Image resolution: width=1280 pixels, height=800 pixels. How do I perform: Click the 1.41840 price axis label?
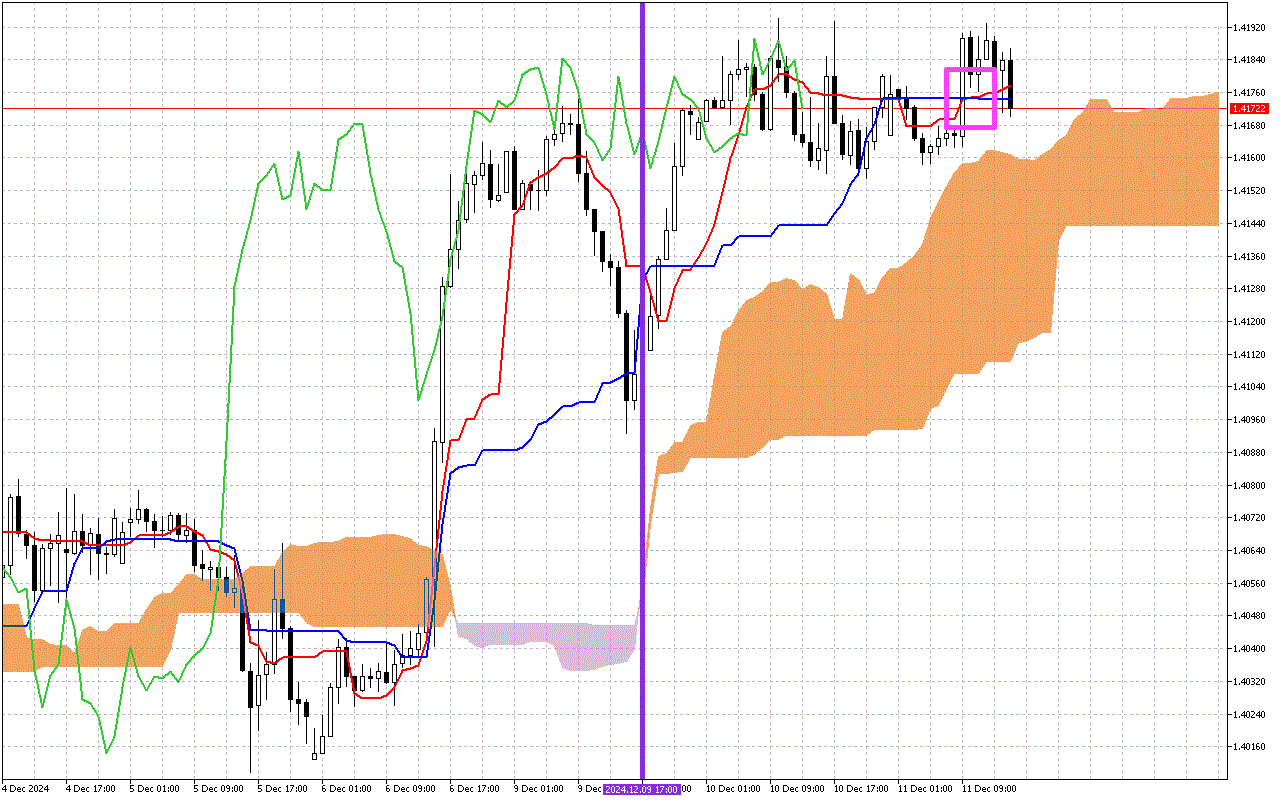point(1250,61)
